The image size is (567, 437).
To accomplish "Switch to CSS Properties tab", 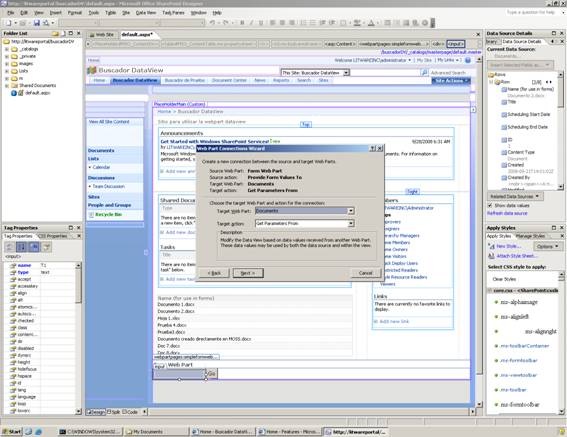I will click(x=52, y=236).
